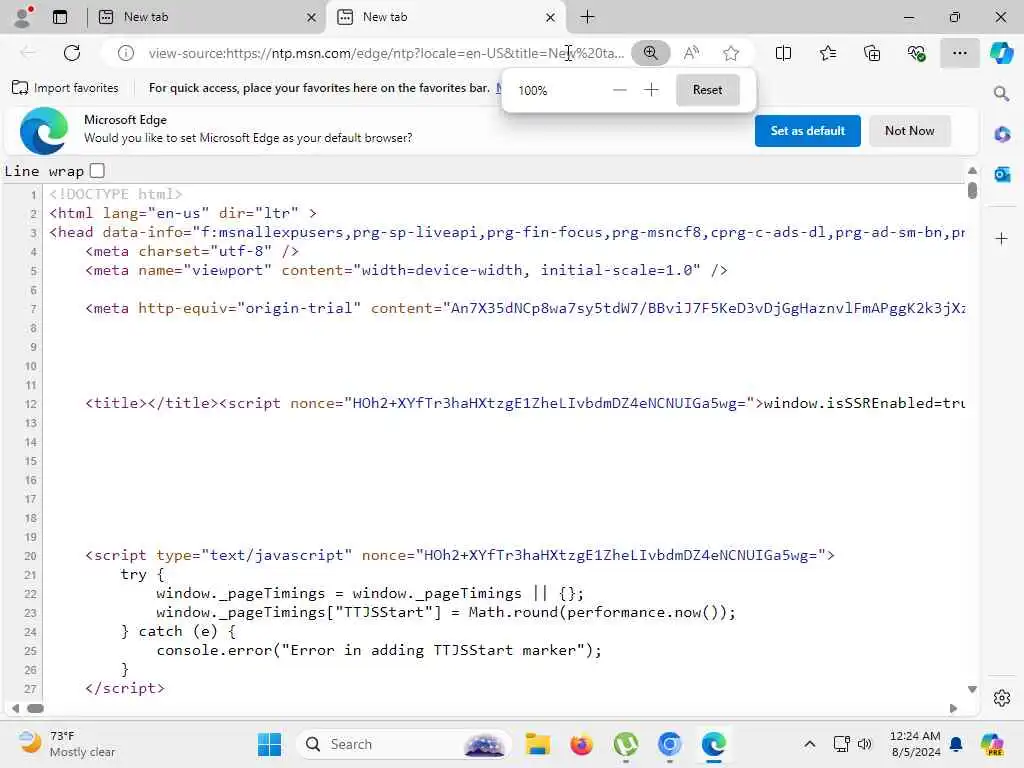Click Set as default button

point(807,131)
